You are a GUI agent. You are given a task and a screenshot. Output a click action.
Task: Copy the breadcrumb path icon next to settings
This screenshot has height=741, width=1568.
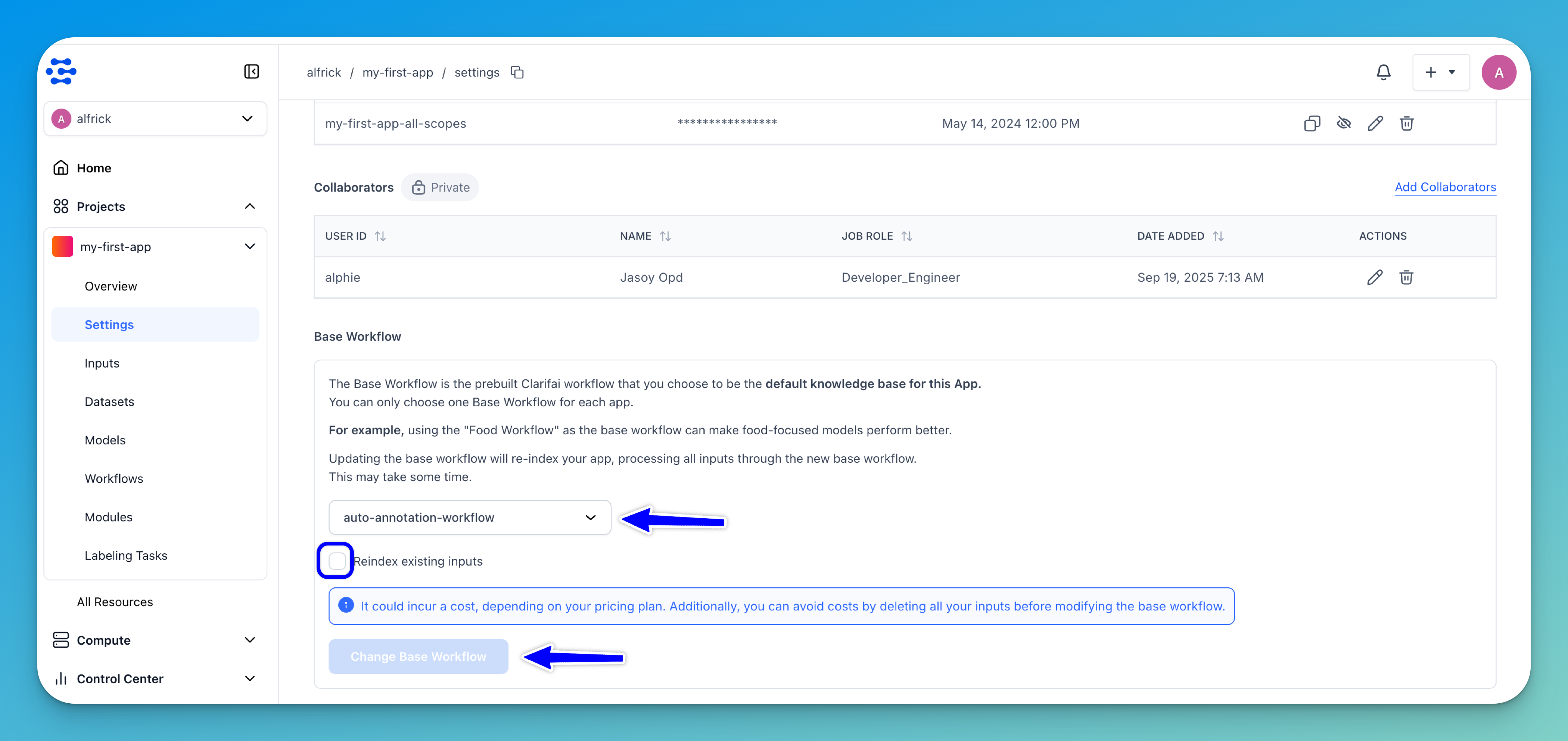click(x=517, y=72)
